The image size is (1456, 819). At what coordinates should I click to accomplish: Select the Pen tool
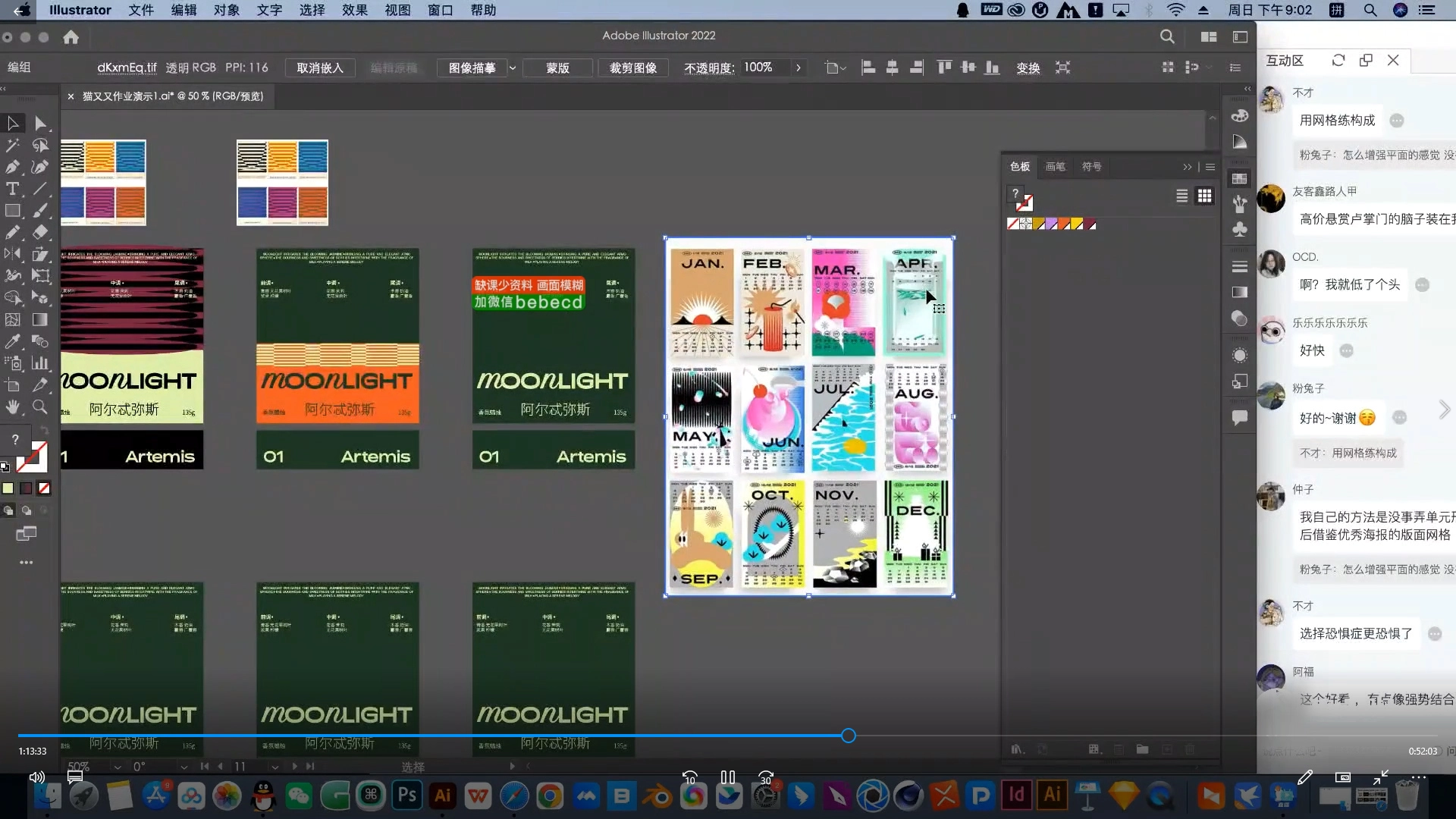(x=13, y=167)
